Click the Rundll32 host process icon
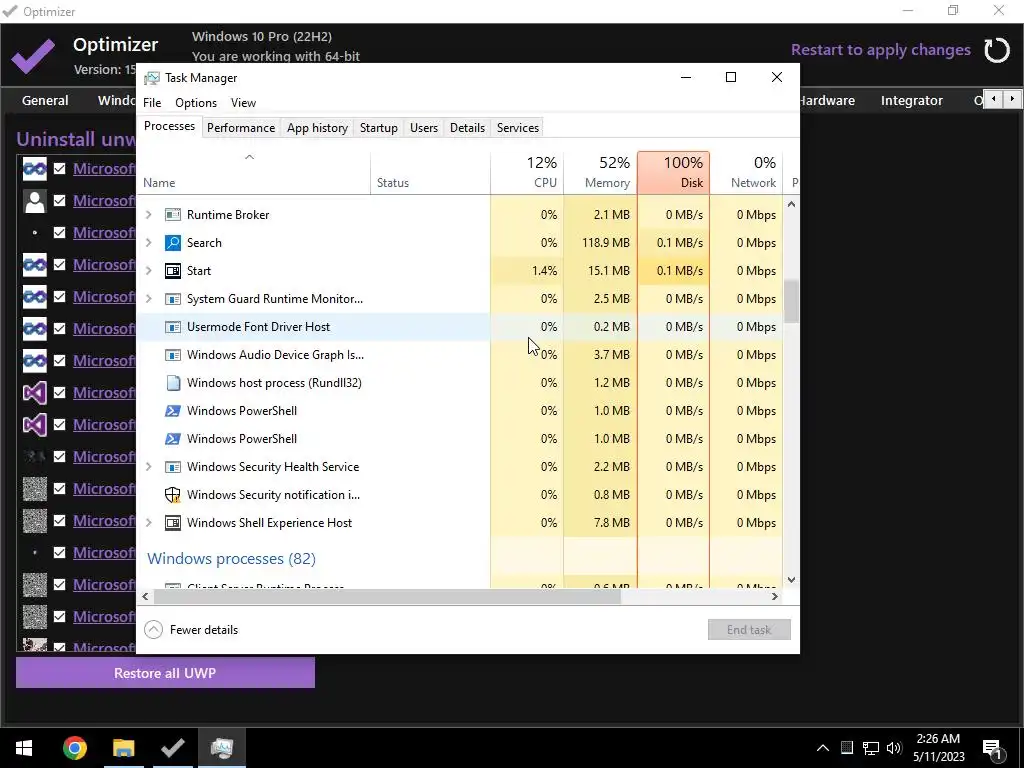 172,383
